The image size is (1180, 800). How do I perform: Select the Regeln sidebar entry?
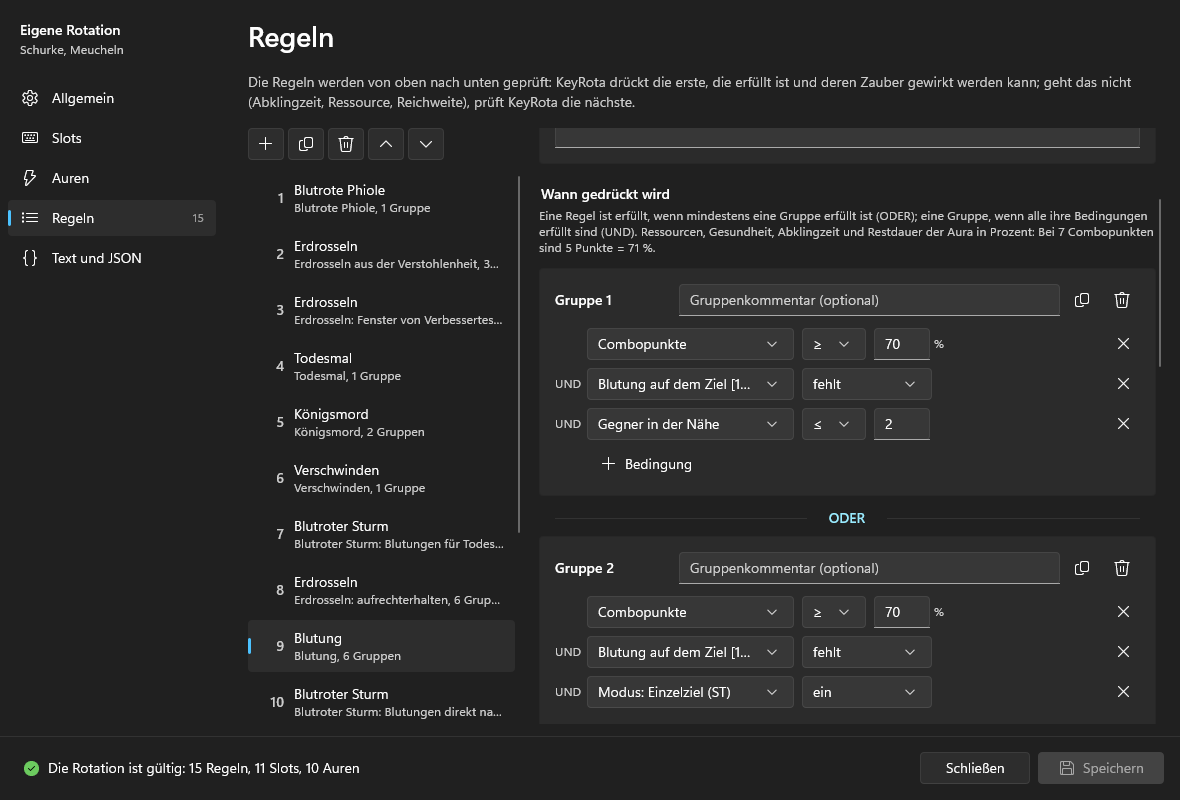coord(112,218)
